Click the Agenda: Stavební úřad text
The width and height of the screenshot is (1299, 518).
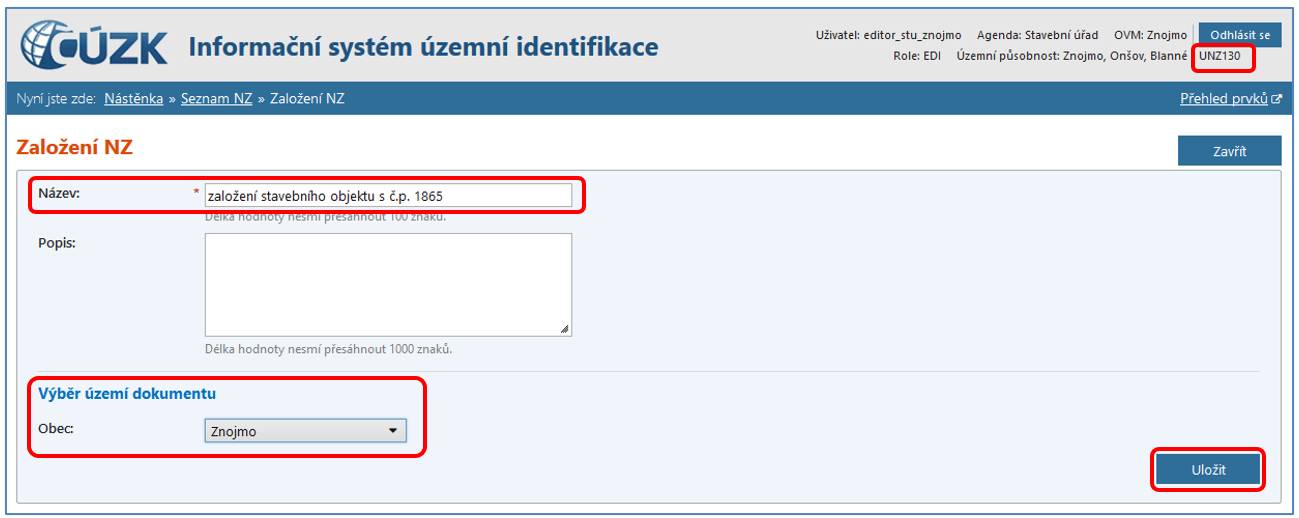tap(1037, 35)
